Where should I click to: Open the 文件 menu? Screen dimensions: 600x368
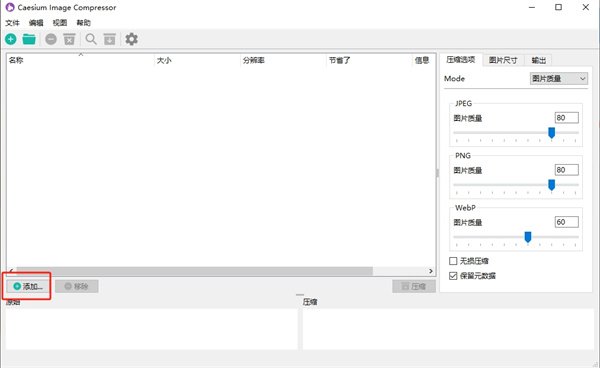point(12,23)
